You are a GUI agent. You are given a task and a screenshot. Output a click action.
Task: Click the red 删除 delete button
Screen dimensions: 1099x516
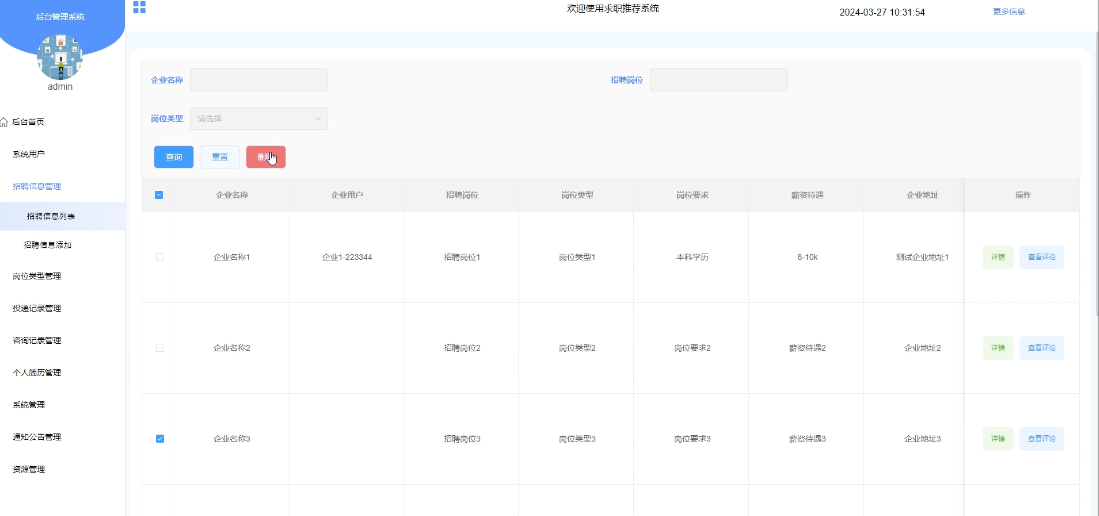[x=266, y=157]
